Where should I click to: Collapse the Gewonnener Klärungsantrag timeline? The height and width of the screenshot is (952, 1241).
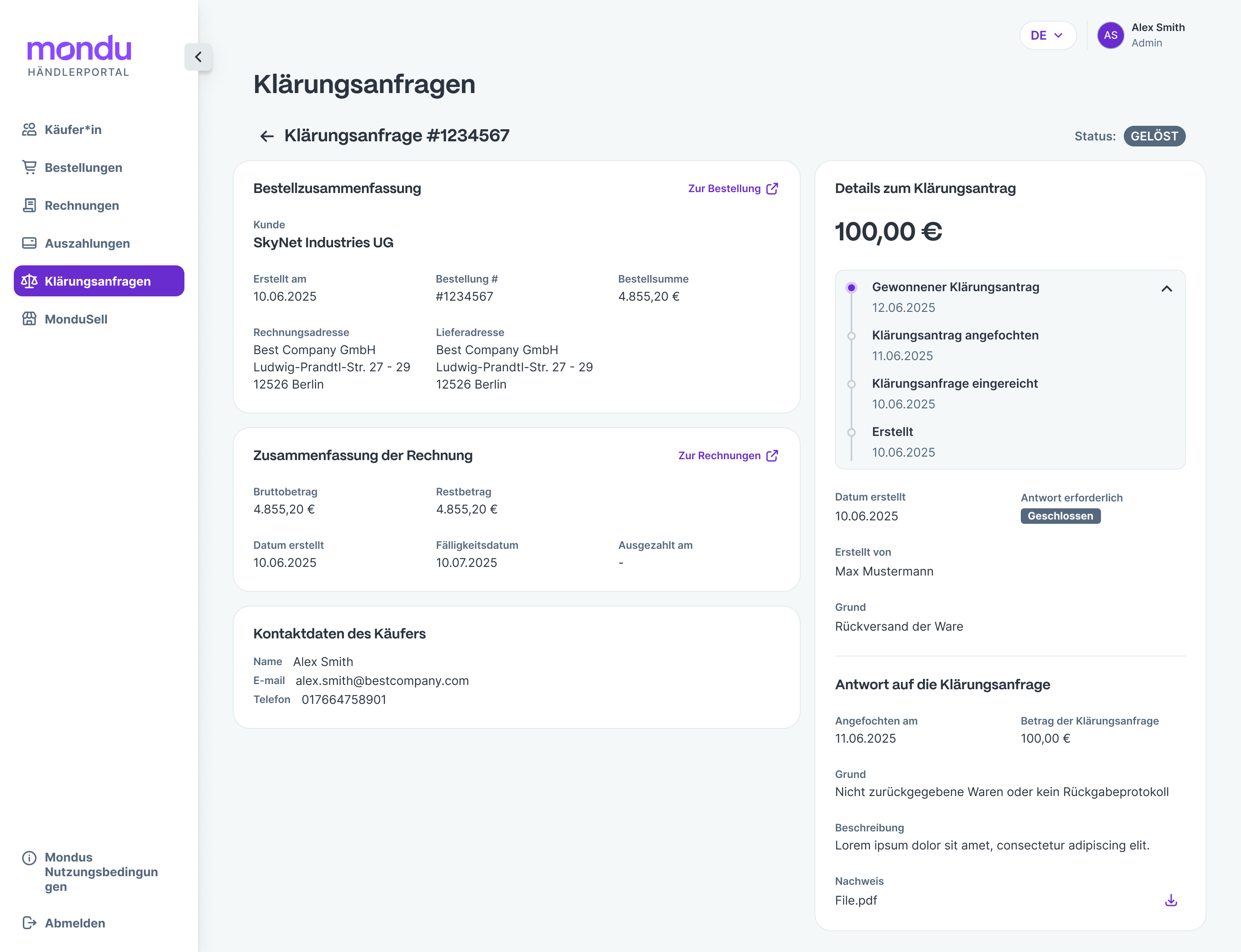point(1166,289)
